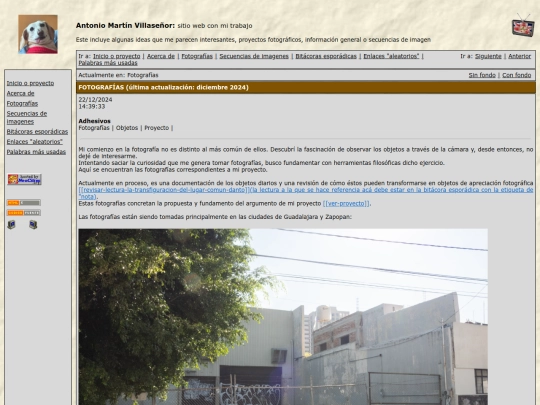
Task: Open 'Palabras más usadas' in left sidebar
Action: (x=36, y=152)
